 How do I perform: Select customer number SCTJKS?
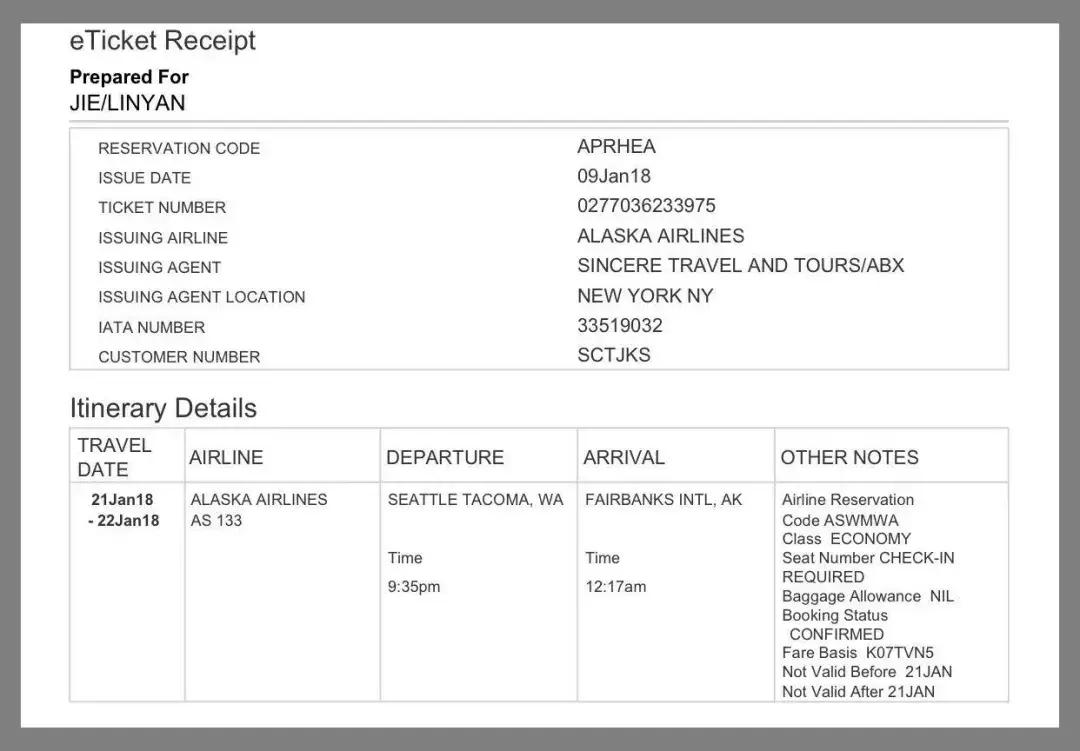tap(613, 355)
